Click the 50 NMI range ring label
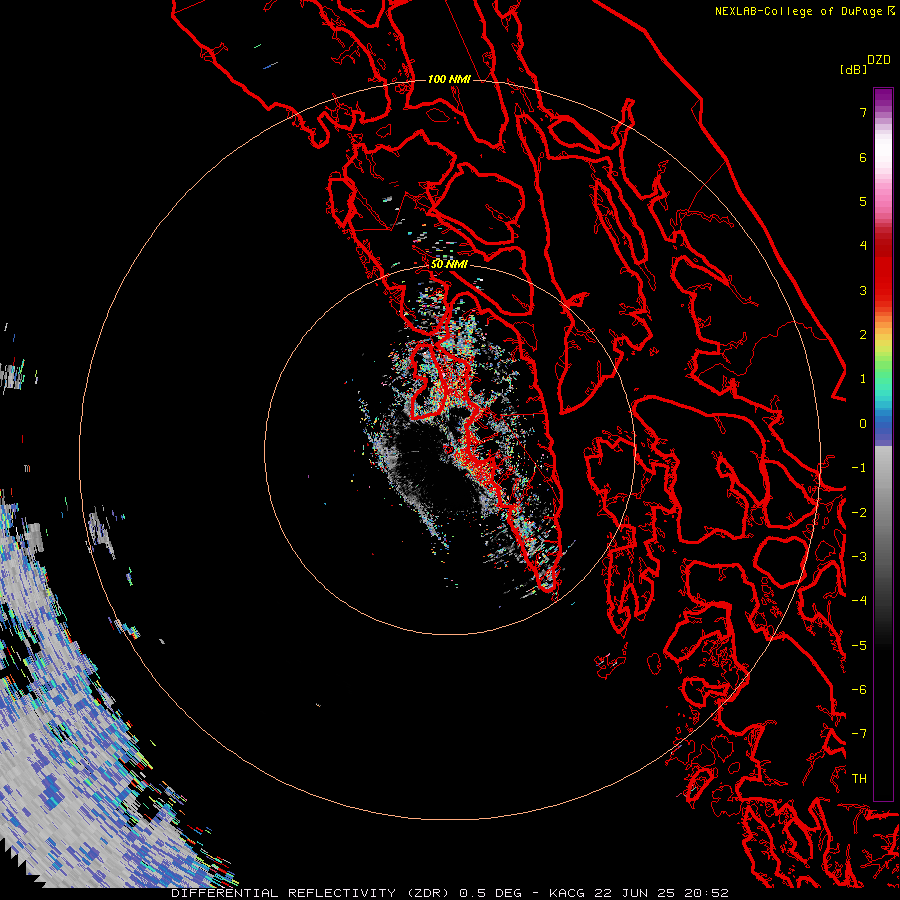900x900 pixels. [x=449, y=264]
